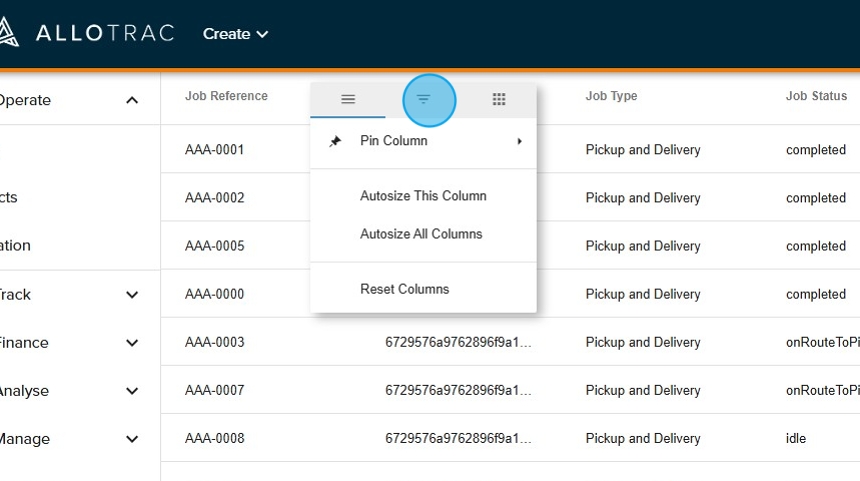
Task: Click job reference AAA-0008 cell
Action: click(x=214, y=438)
